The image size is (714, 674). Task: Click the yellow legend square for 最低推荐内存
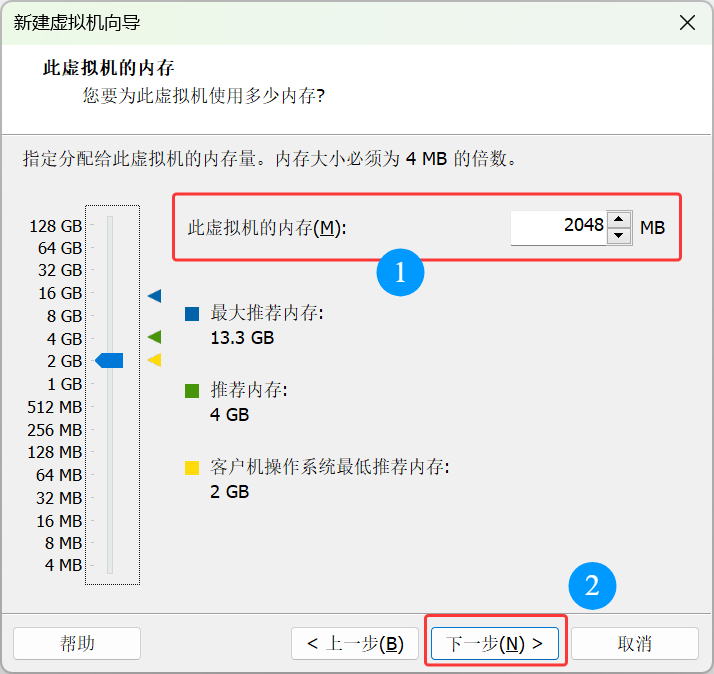point(192,468)
